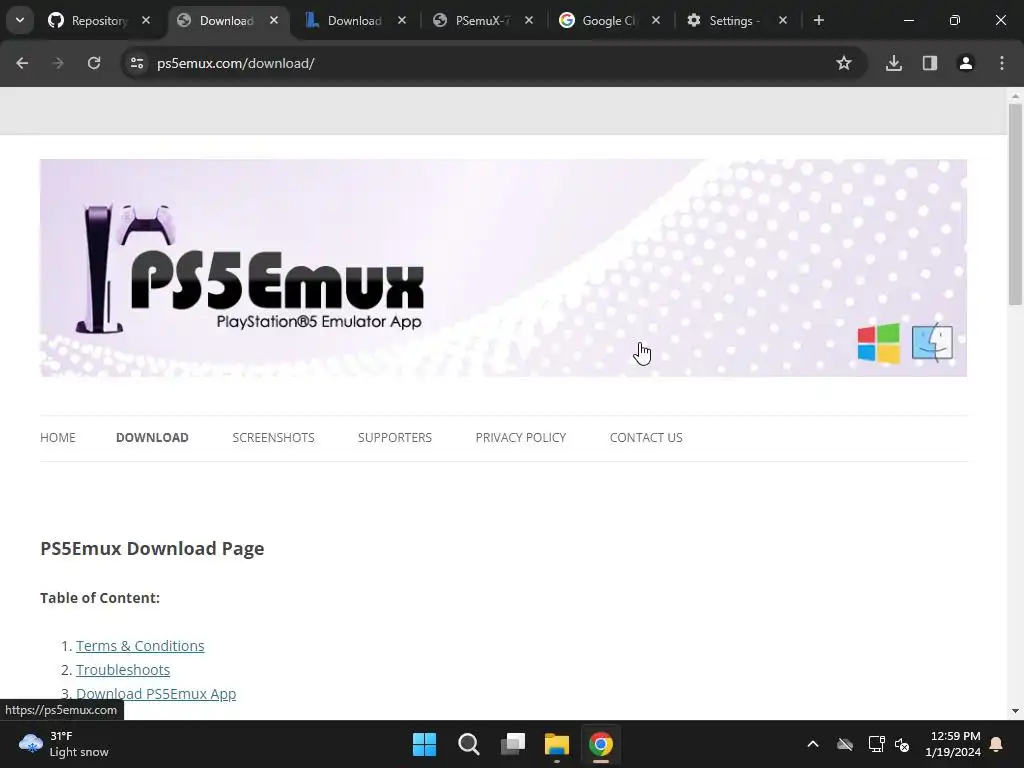Close the Repository tab
The width and height of the screenshot is (1024, 768).
point(146,20)
